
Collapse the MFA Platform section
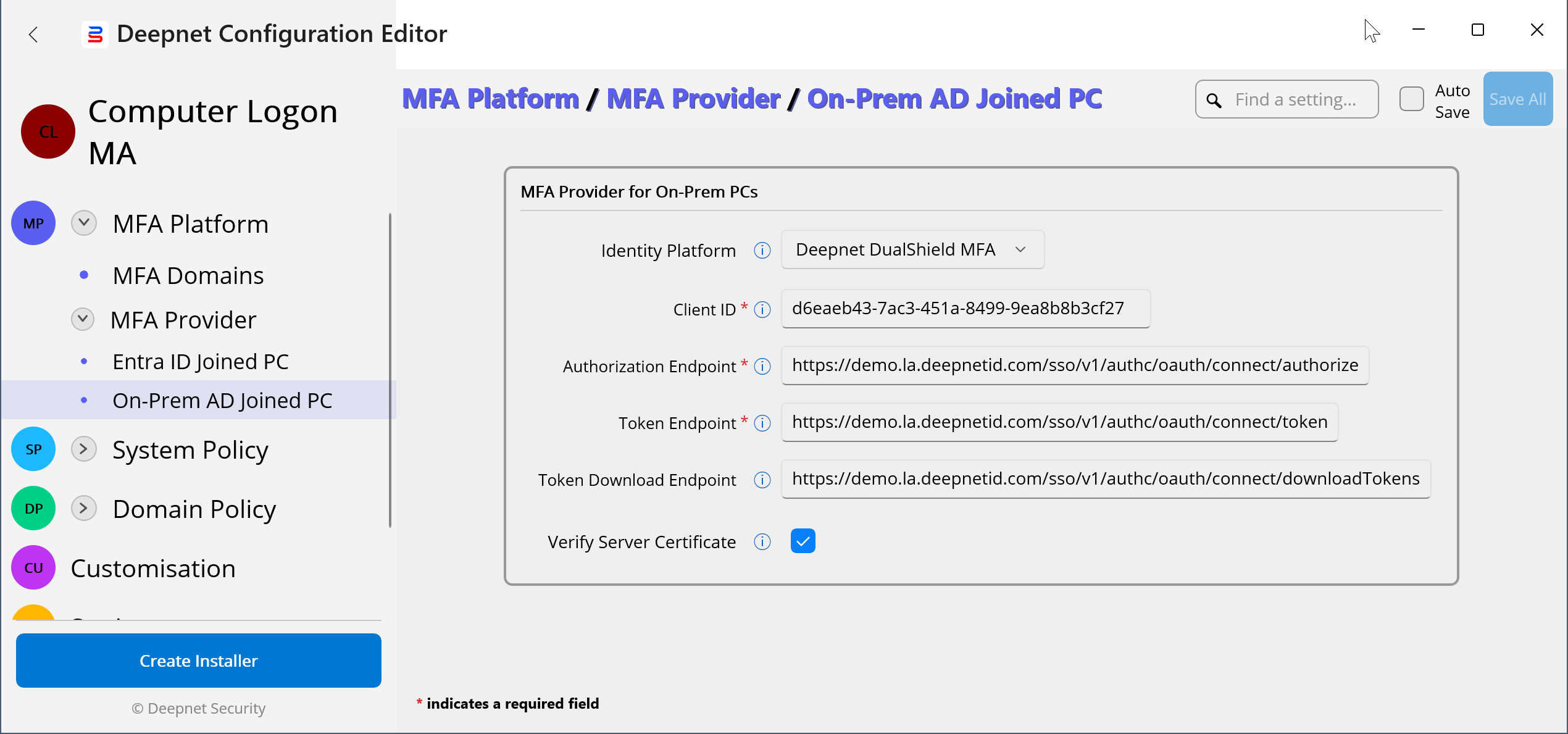(84, 223)
